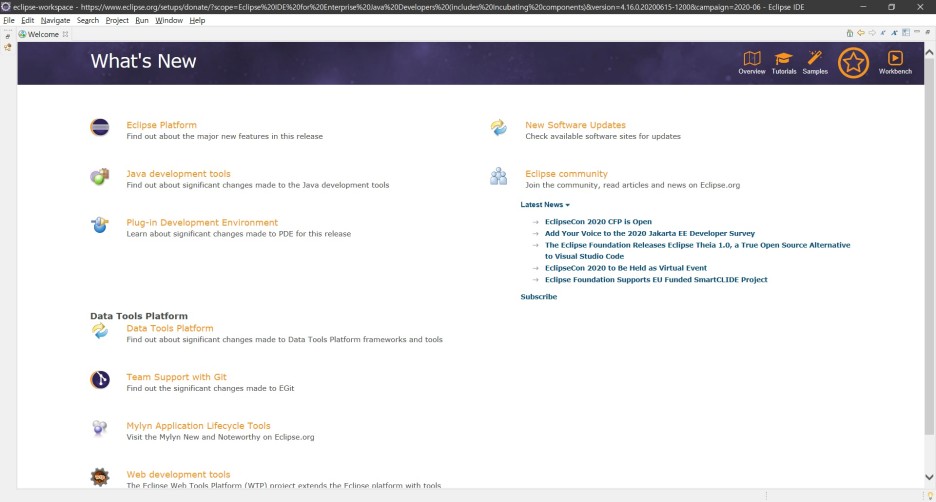Select the Welcome tab
The height and width of the screenshot is (502, 936).
pyautogui.click(x=43, y=34)
